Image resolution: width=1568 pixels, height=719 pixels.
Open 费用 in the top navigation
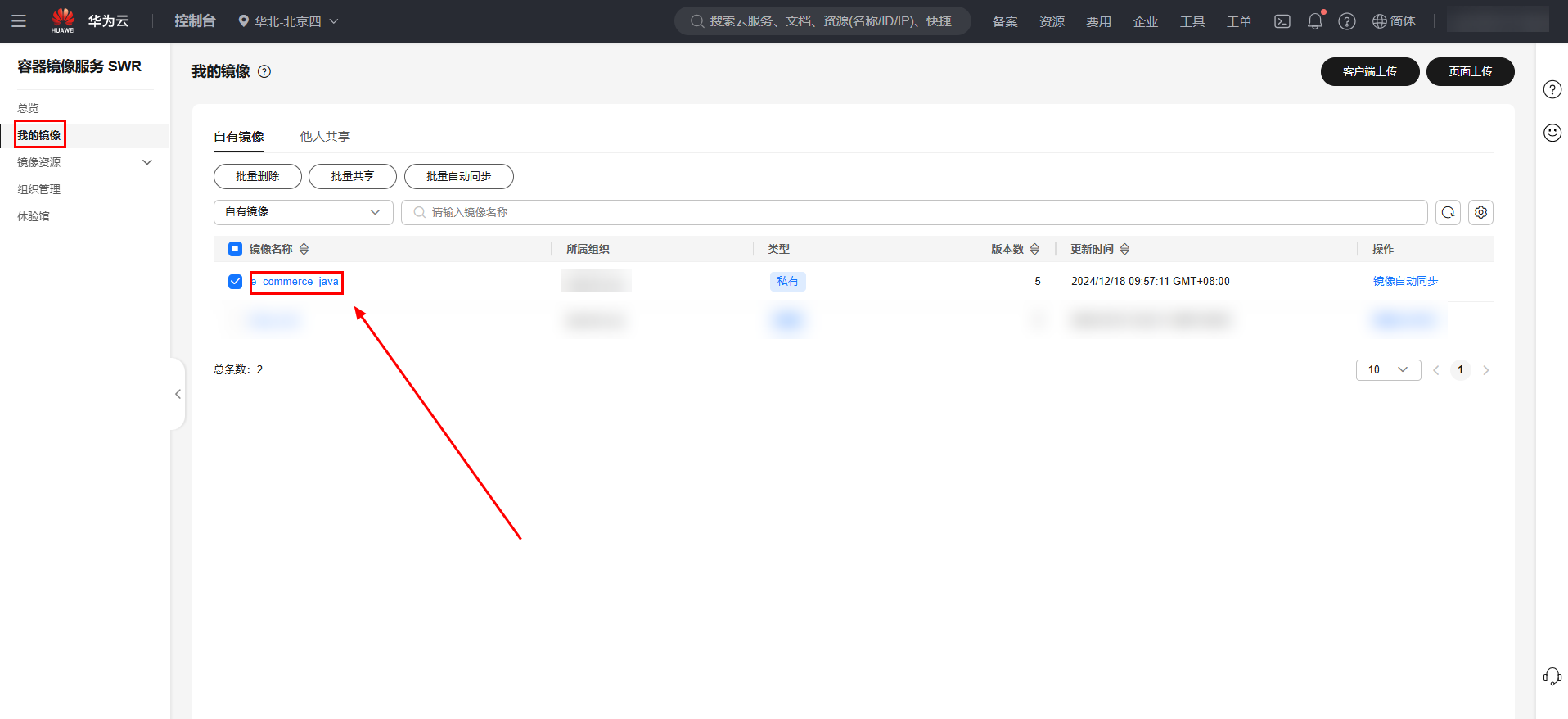[x=1098, y=21]
